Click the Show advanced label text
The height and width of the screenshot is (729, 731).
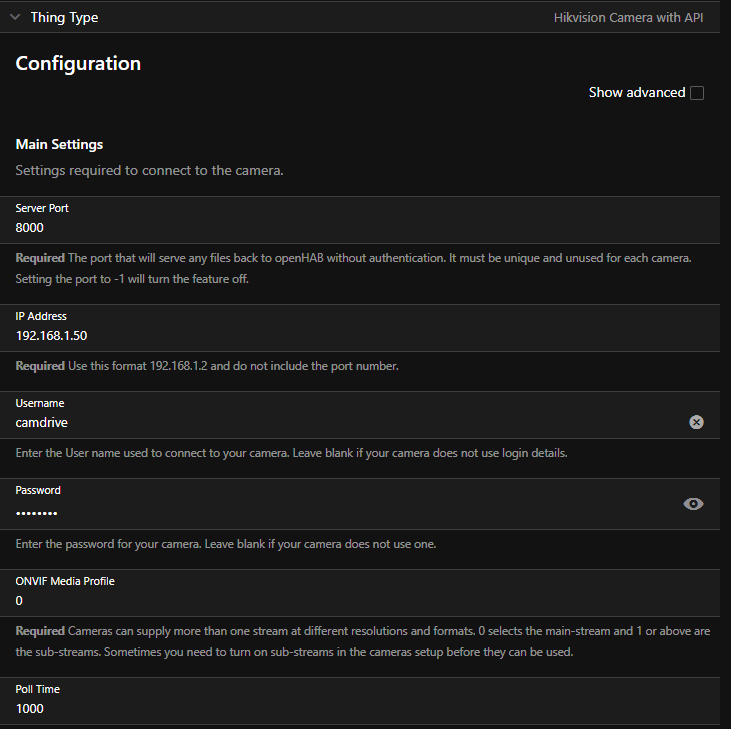pyautogui.click(x=636, y=92)
